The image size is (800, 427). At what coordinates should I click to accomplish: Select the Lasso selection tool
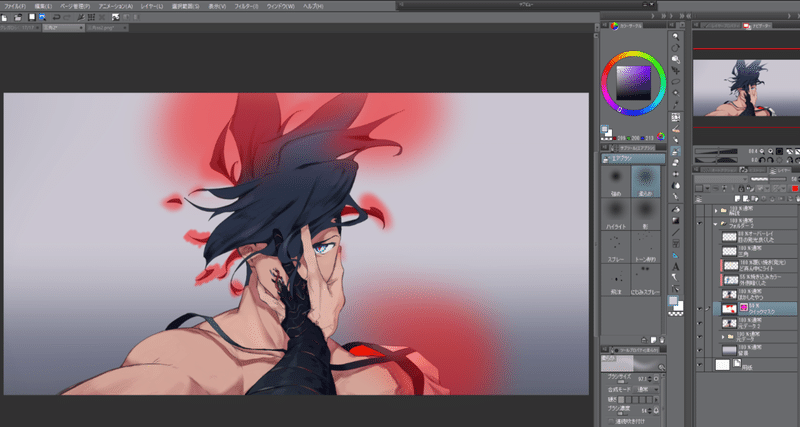point(676,82)
